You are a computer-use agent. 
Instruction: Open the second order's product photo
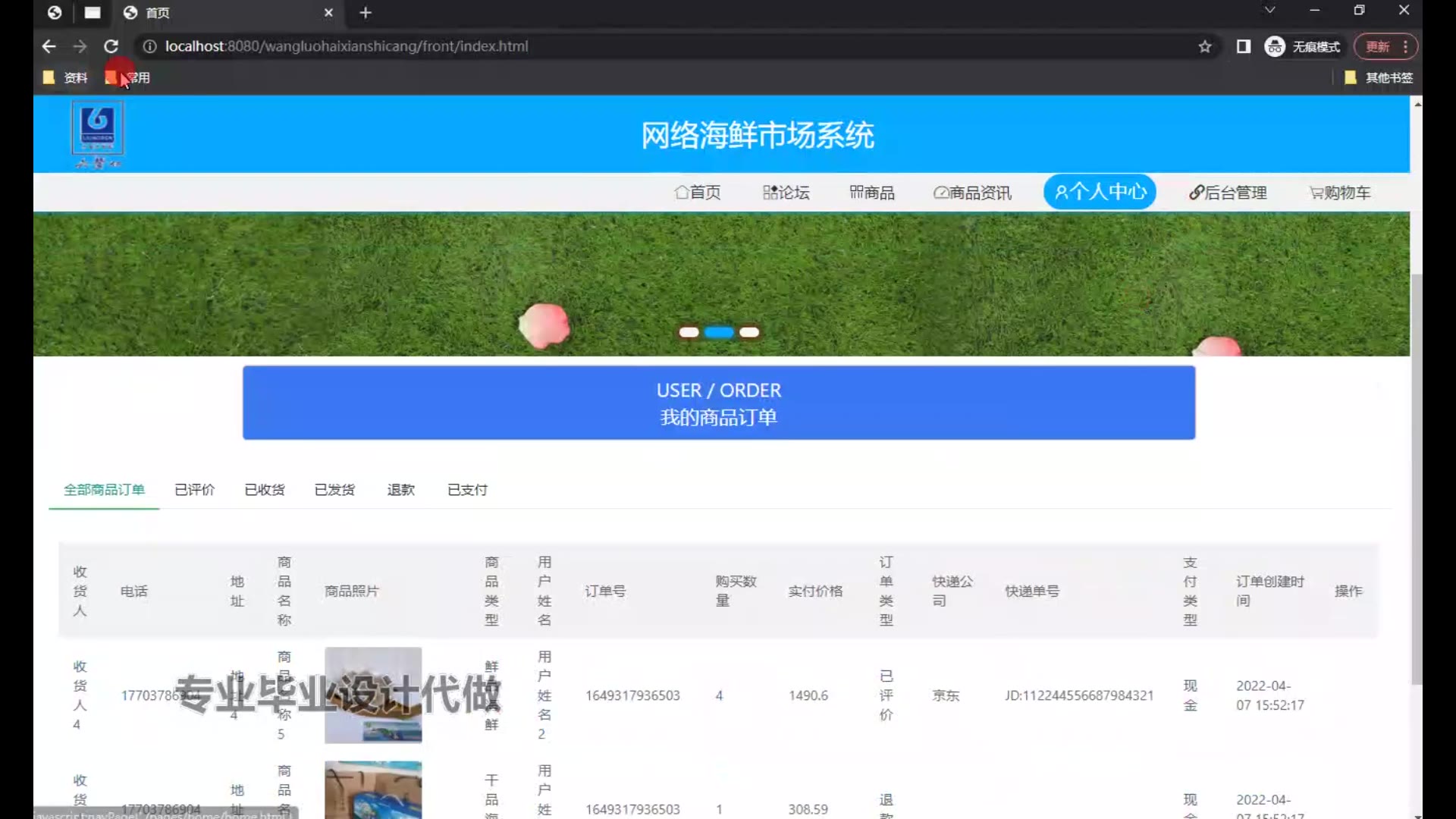pos(373,789)
